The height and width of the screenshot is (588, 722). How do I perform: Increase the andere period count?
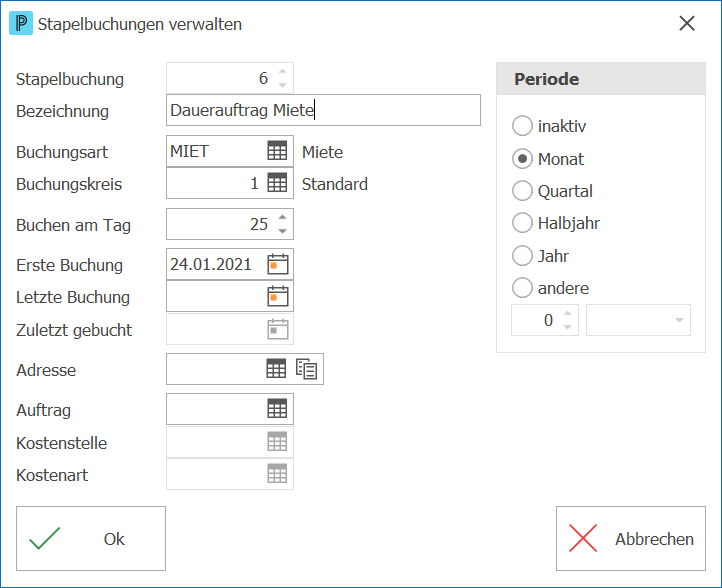pyautogui.click(x=568, y=313)
